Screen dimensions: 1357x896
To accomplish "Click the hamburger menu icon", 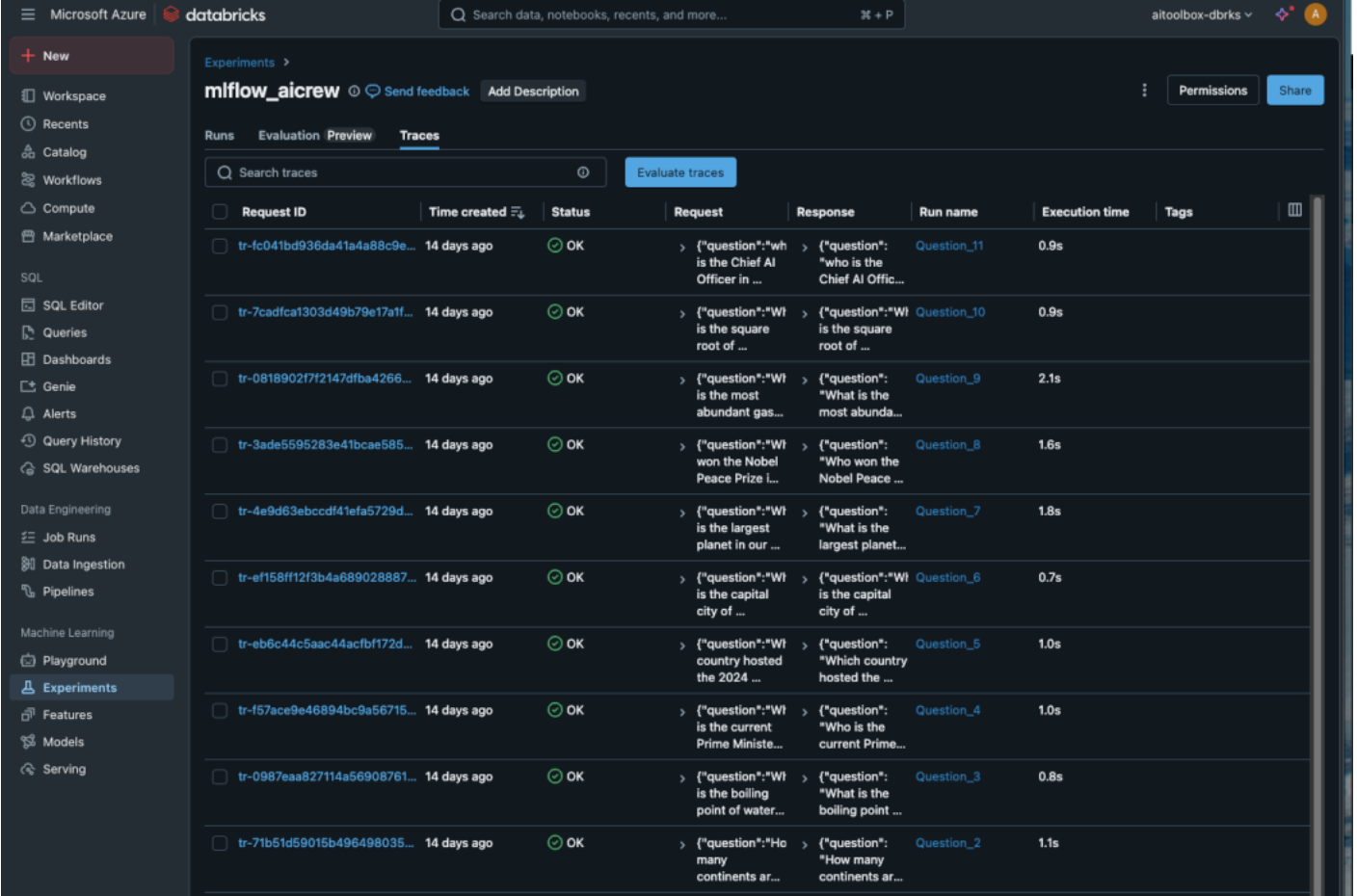I will coord(28,14).
